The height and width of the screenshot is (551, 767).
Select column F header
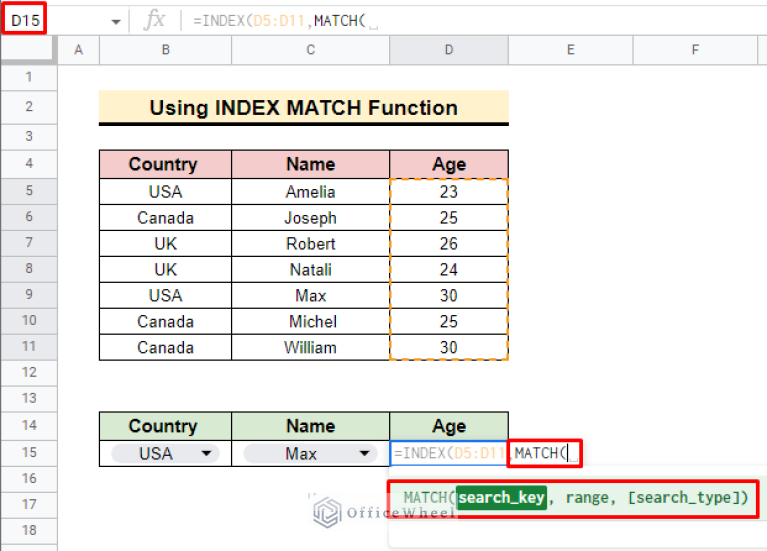click(695, 49)
